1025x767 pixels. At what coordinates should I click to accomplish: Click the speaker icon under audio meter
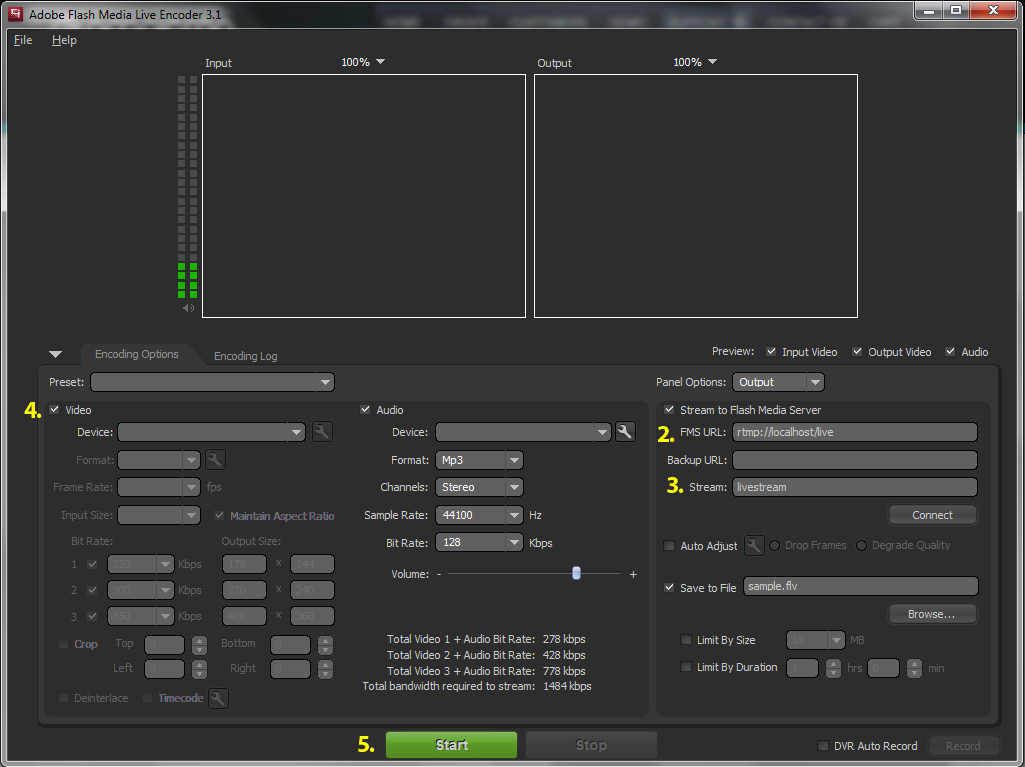click(x=188, y=308)
